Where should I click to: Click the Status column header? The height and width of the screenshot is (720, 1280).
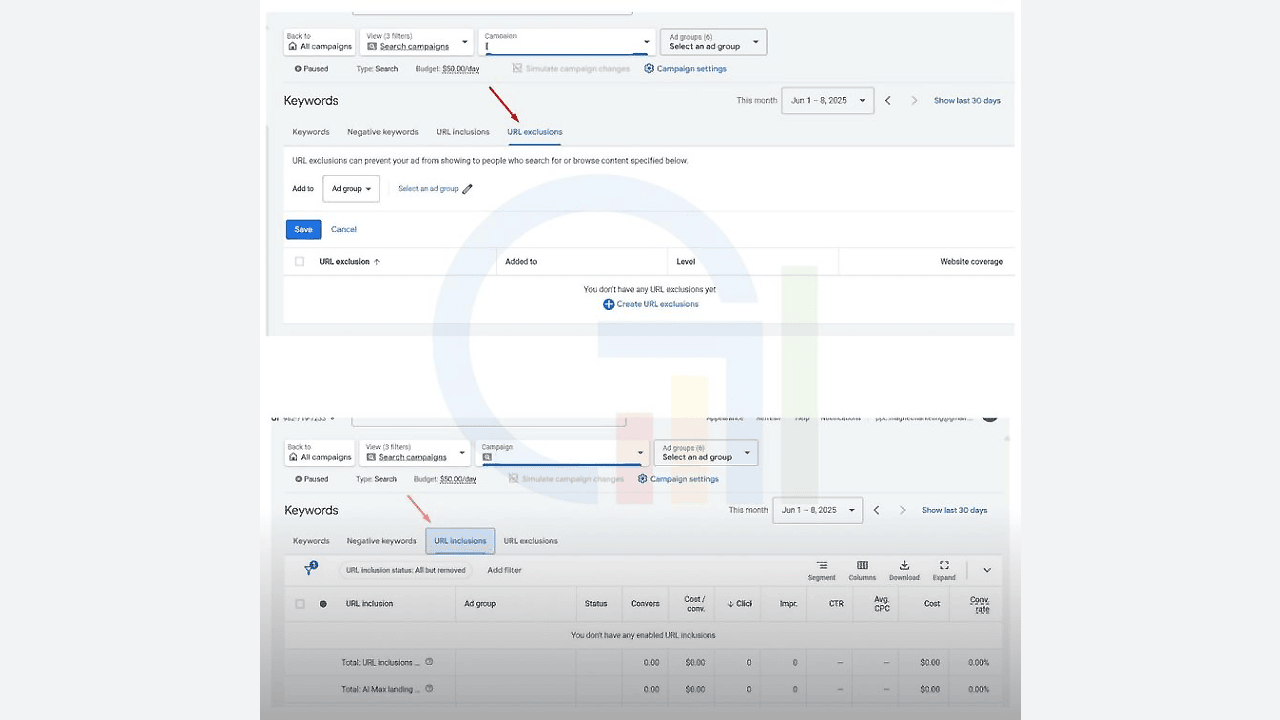596,604
